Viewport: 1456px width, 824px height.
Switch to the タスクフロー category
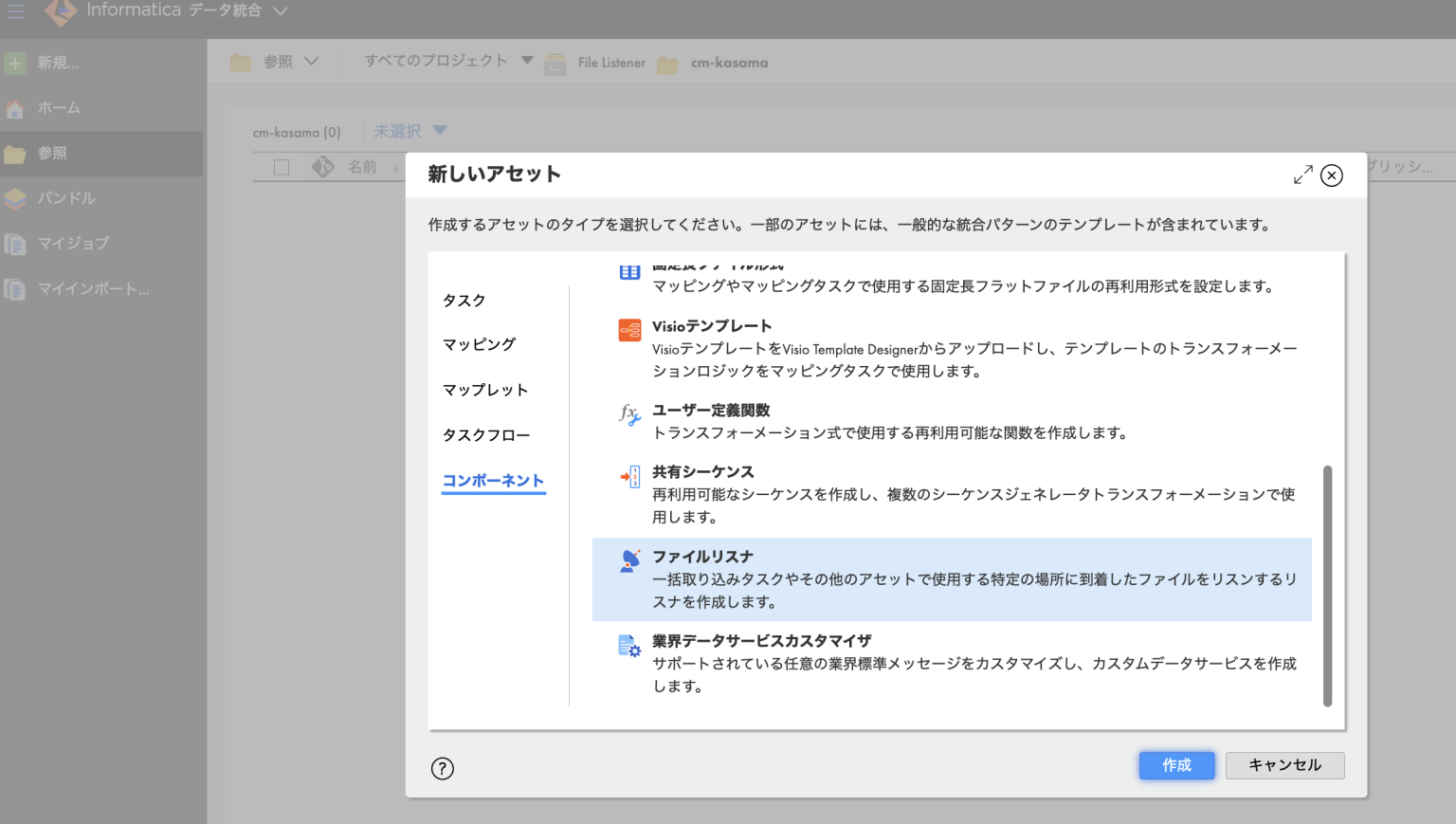[x=485, y=434]
